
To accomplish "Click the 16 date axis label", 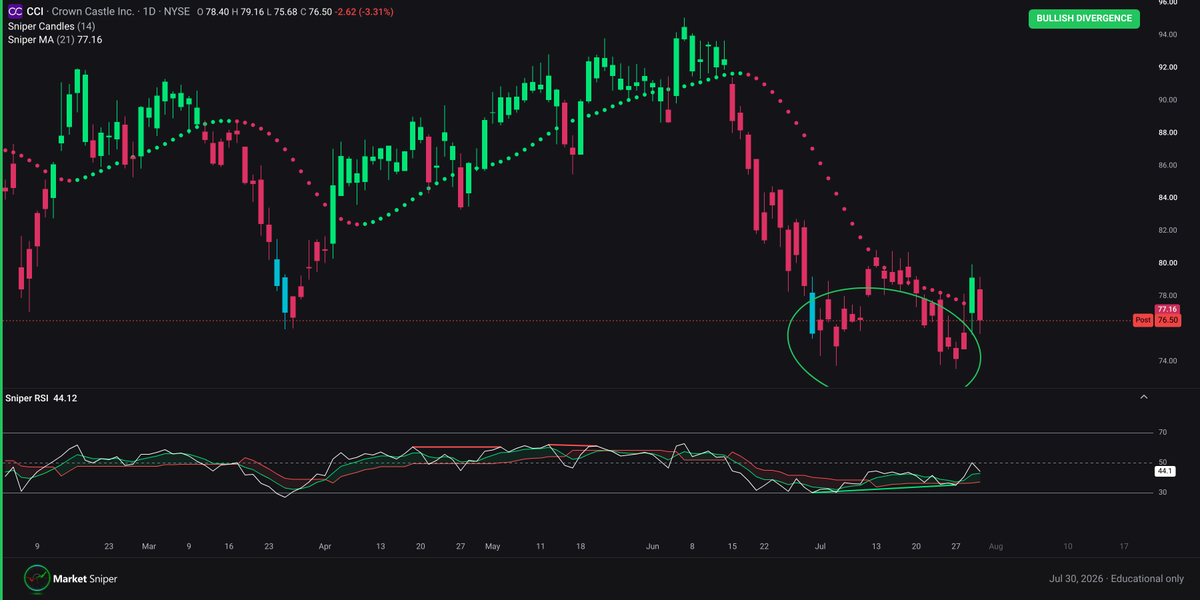I will pyautogui.click(x=229, y=547).
